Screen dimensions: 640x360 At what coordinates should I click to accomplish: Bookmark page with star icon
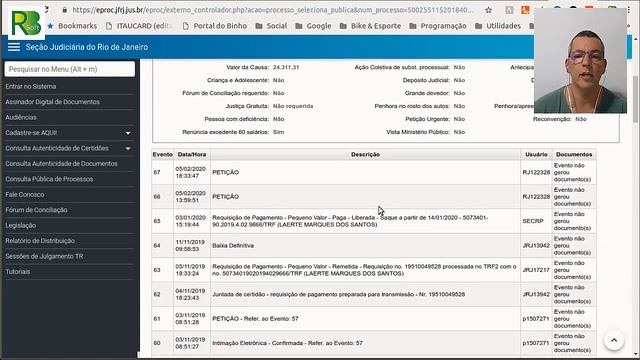point(488,10)
